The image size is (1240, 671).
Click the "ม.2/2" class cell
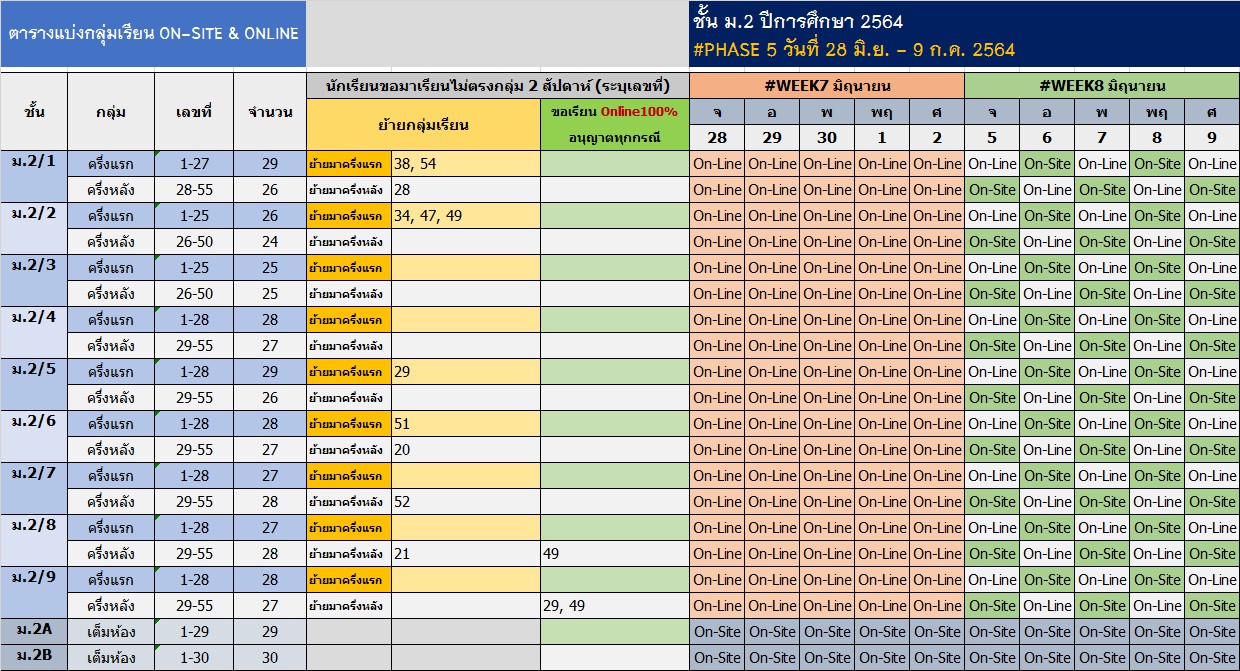pyautogui.click(x=34, y=228)
